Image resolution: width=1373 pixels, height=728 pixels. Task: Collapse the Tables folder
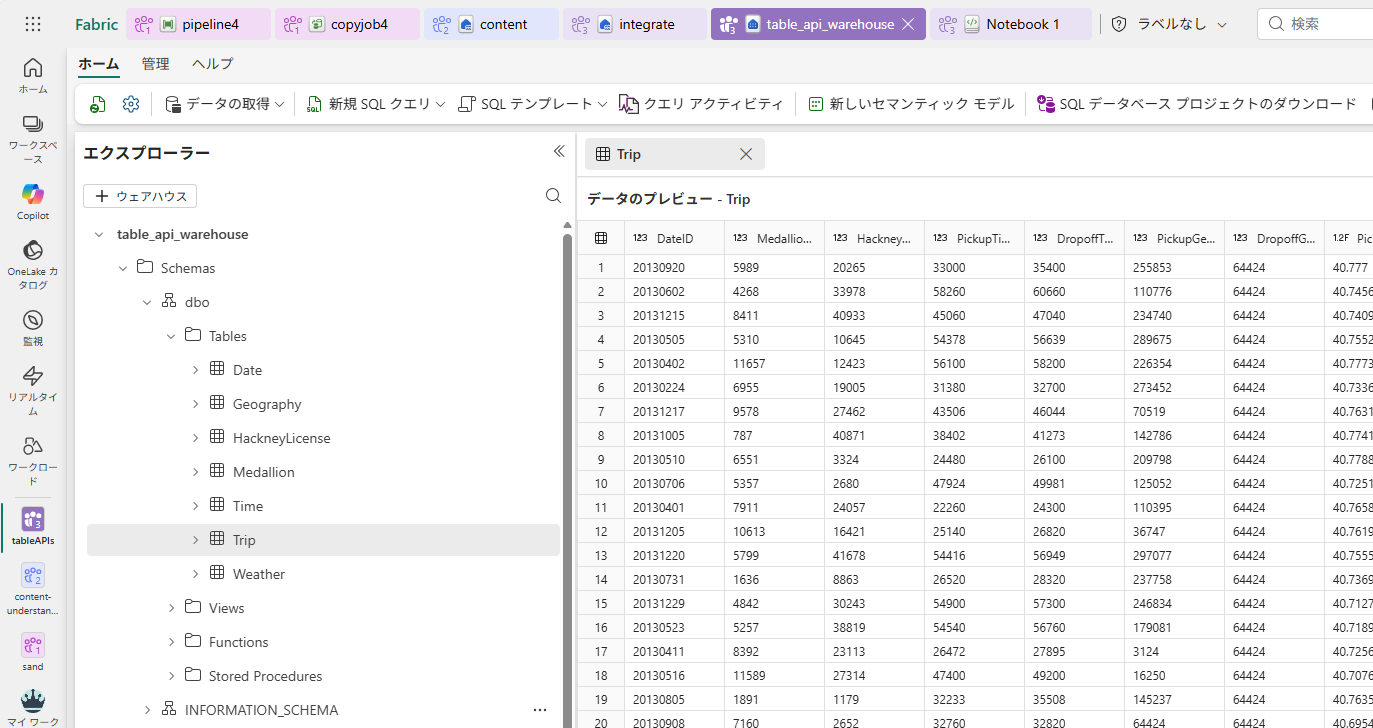(x=170, y=336)
